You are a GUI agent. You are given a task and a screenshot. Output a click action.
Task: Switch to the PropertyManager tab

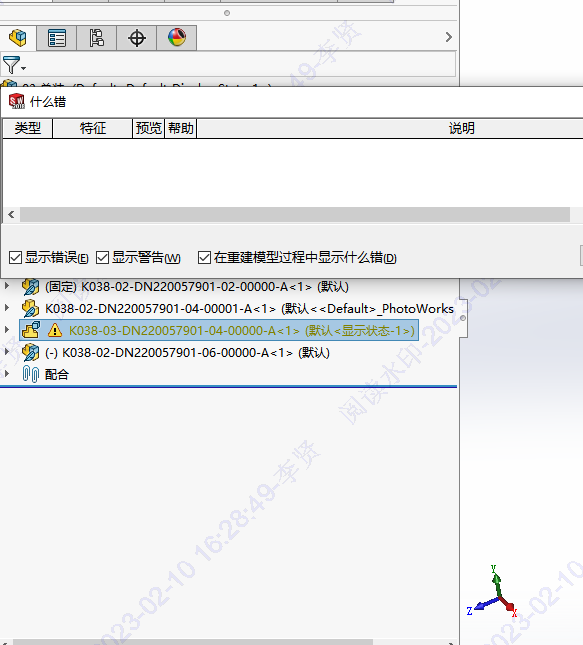[x=57, y=38]
